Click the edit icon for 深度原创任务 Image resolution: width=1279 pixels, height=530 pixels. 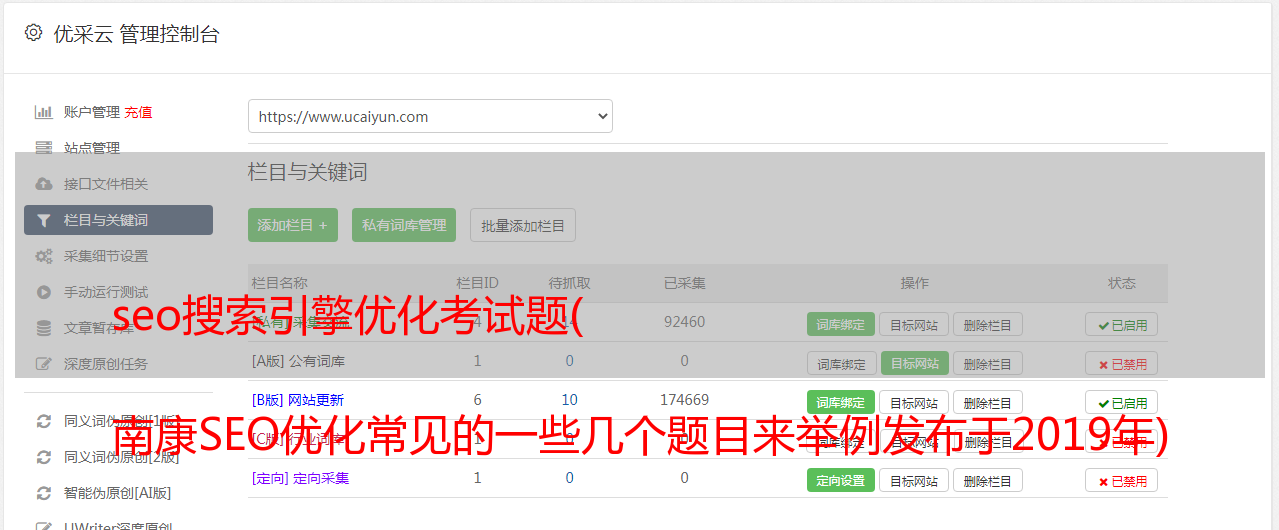coord(44,364)
